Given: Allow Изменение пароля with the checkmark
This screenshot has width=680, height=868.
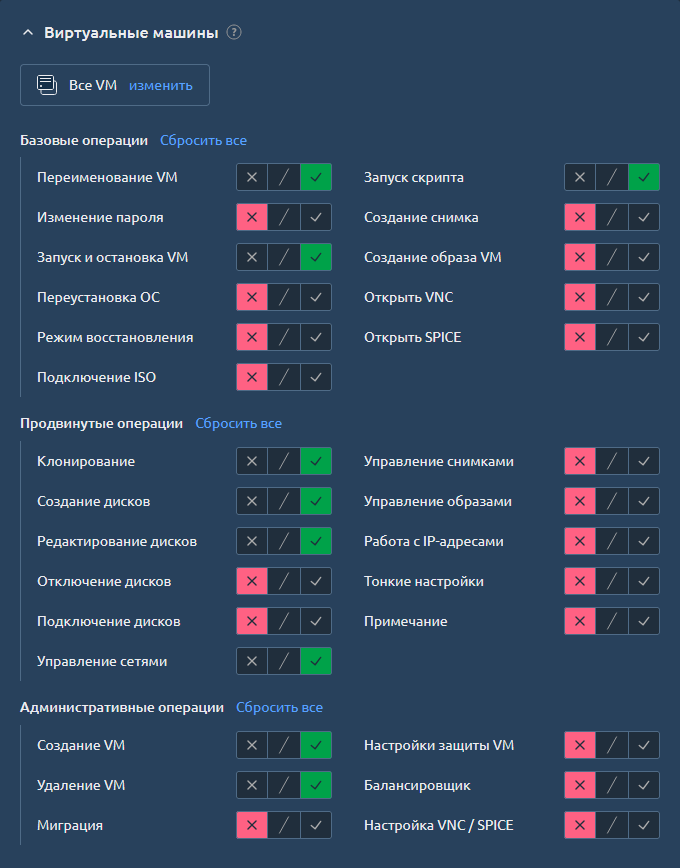Looking at the screenshot, I should [316, 218].
